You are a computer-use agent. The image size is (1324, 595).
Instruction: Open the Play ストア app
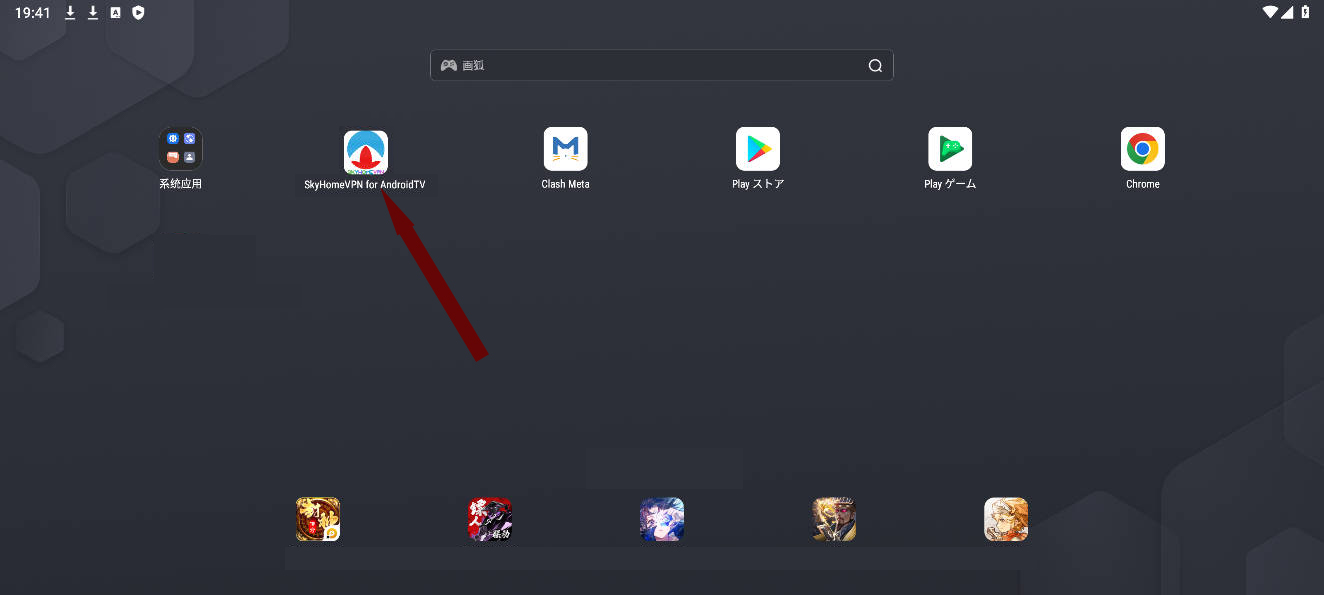[758, 149]
